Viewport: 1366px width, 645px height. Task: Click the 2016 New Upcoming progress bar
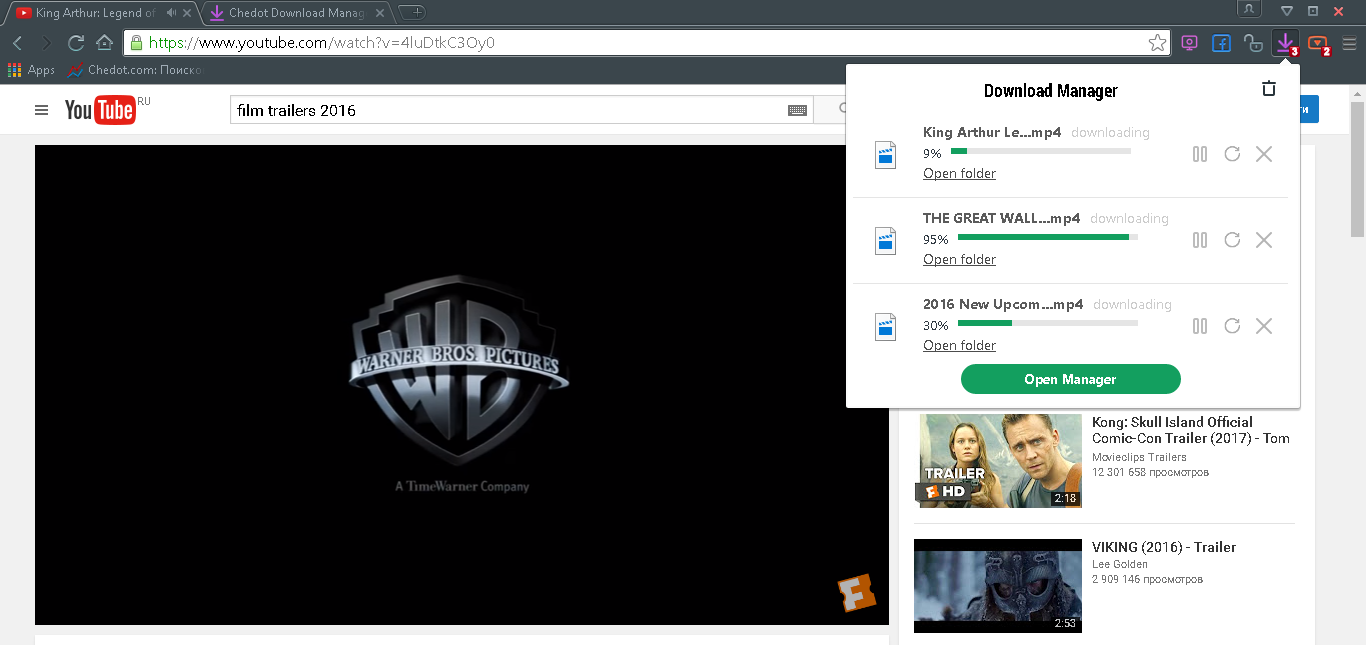(x=1048, y=323)
